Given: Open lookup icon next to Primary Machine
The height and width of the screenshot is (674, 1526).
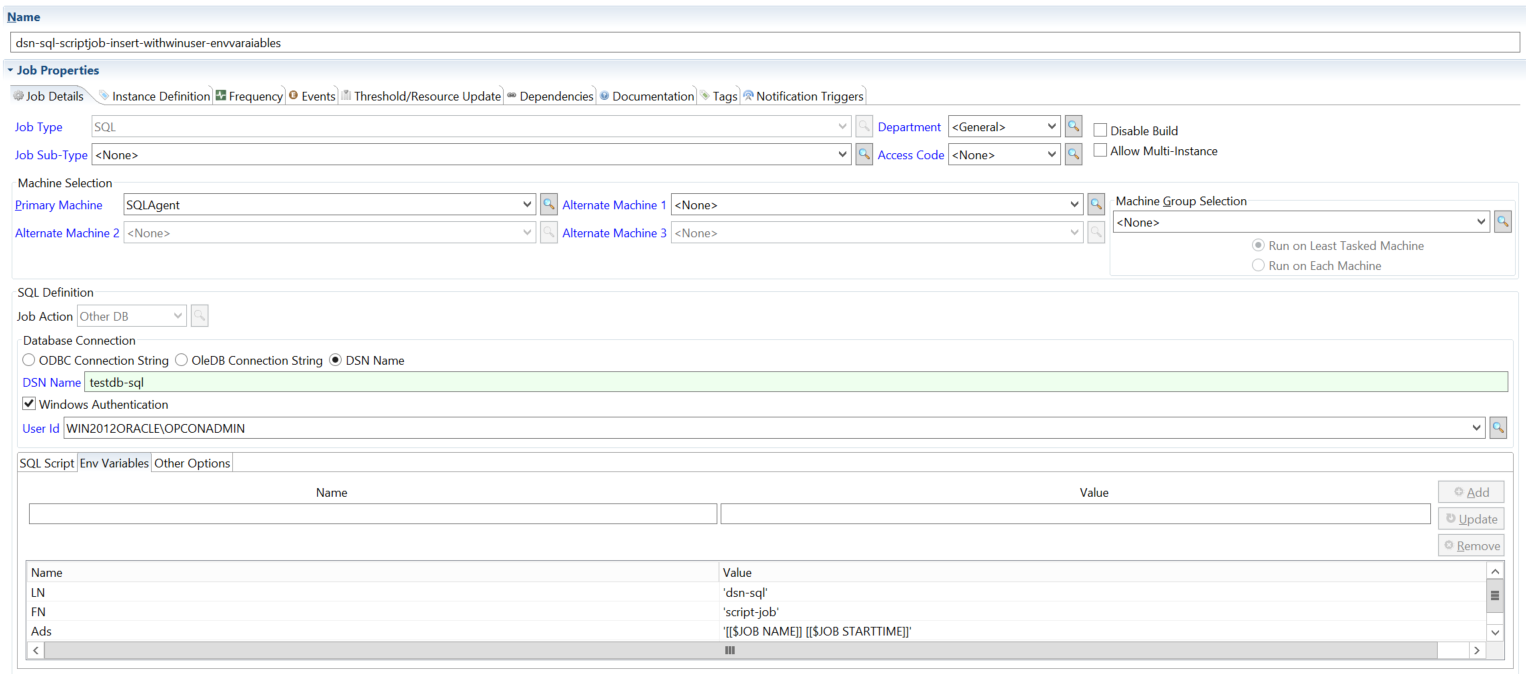Looking at the screenshot, I should tap(548, 204).
